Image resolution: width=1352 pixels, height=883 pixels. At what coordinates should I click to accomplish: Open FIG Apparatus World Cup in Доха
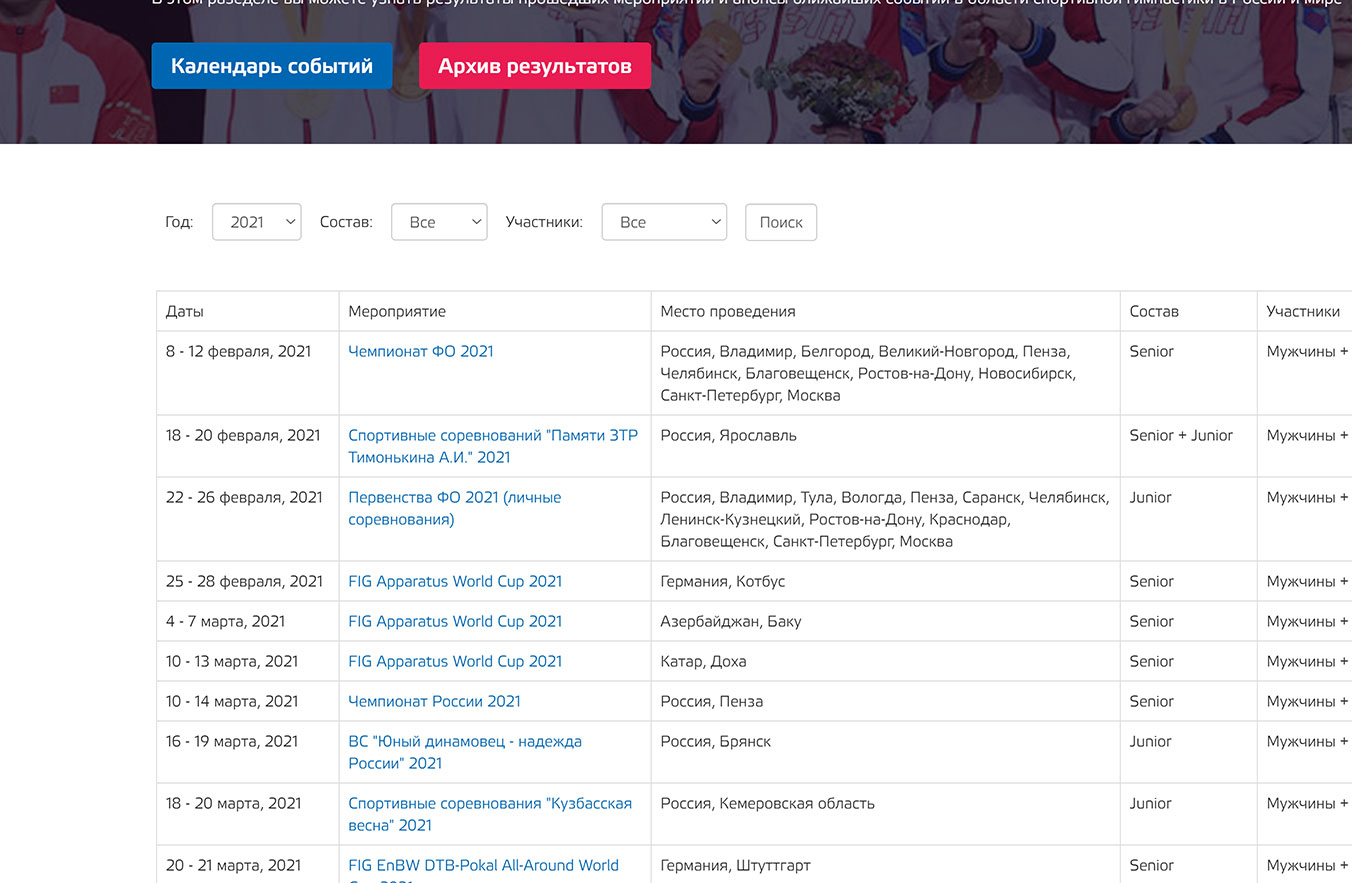tap(455, 661)
